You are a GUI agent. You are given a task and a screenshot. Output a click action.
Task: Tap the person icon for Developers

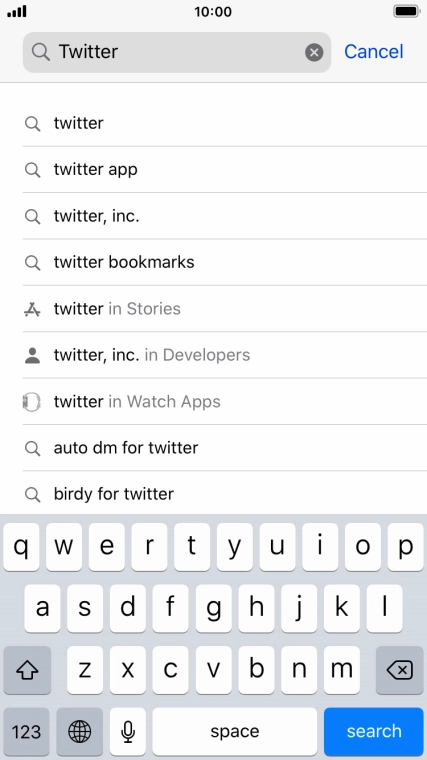[x=32, y=355]
